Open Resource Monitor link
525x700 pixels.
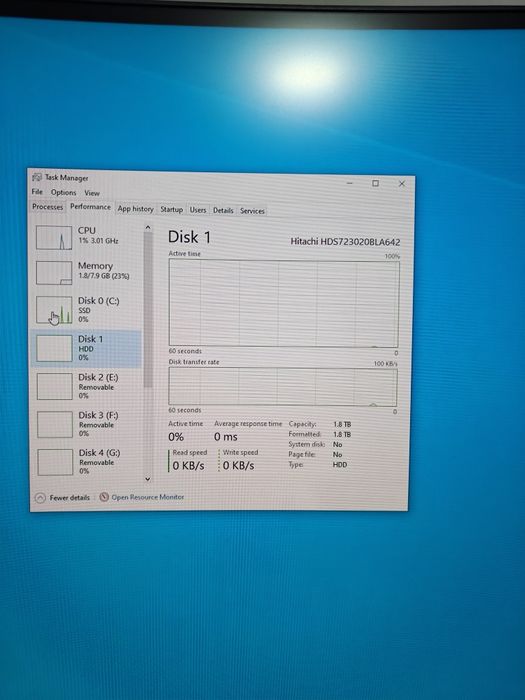148,497
